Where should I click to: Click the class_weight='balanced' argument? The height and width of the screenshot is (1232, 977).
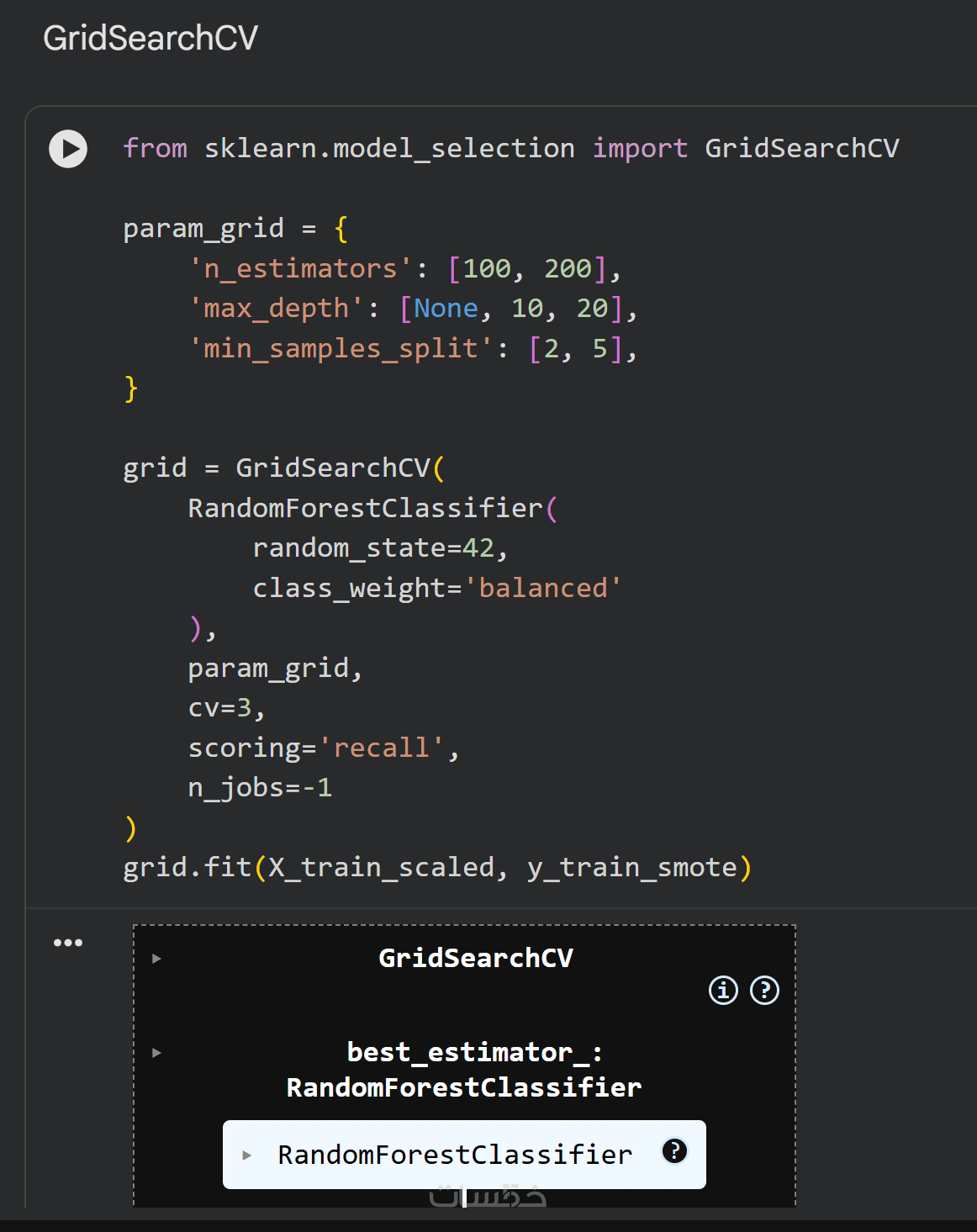(x=437, y=589)
